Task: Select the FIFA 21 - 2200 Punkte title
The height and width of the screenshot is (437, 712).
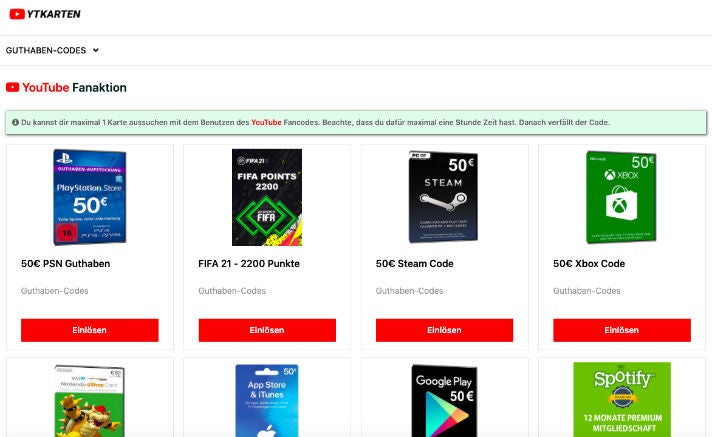Action: [x=249, y=263]
